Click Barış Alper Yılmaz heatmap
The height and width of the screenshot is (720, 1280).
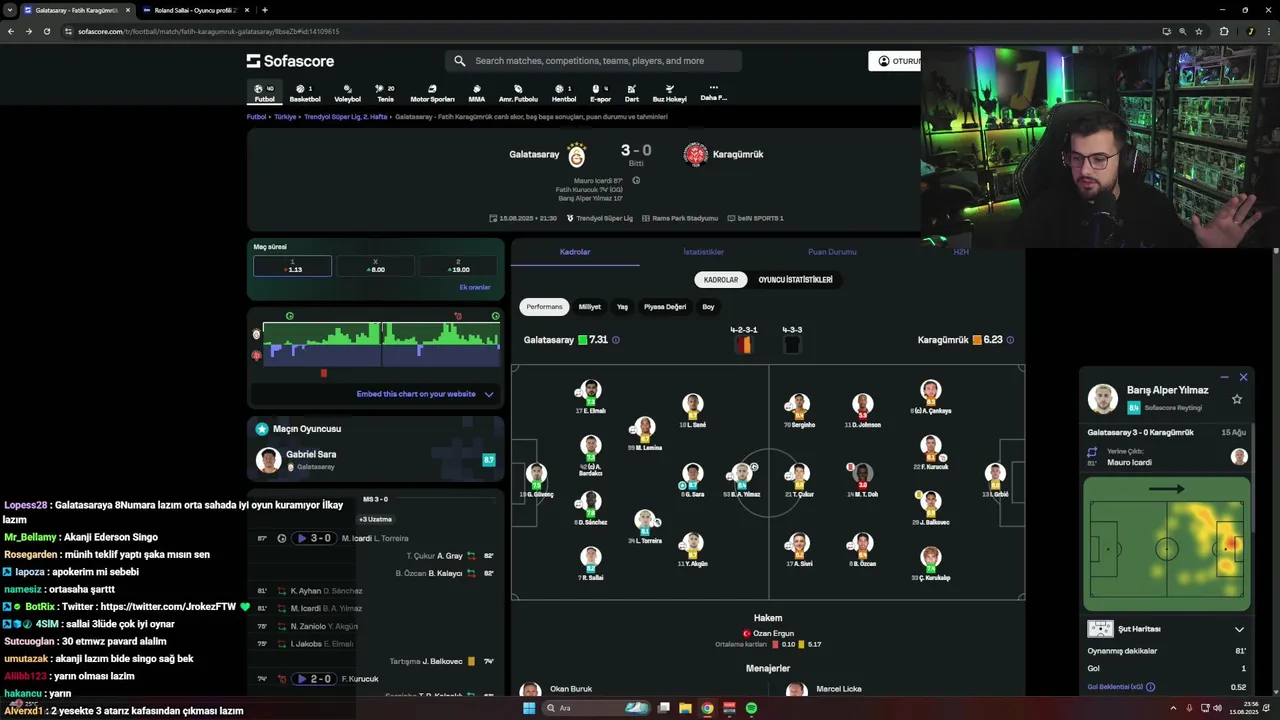coord(1167,544)
